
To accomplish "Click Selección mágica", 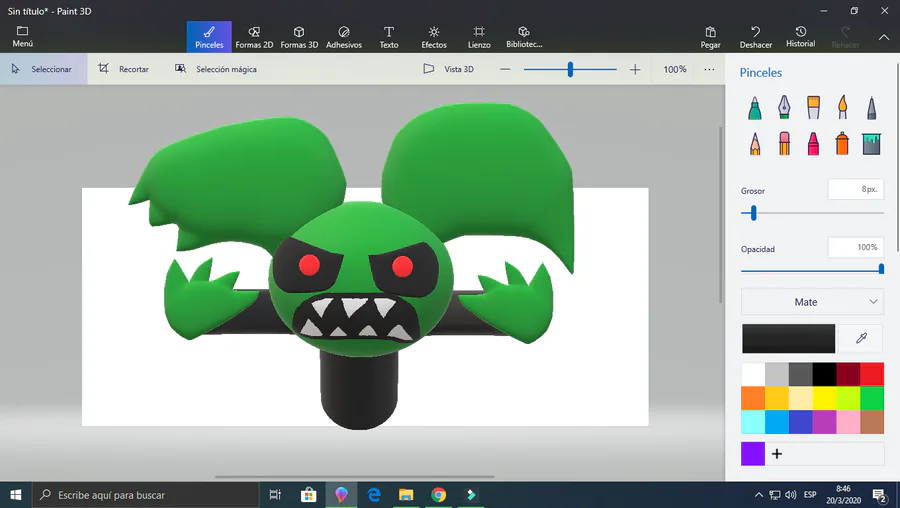I will click(216, 69).
